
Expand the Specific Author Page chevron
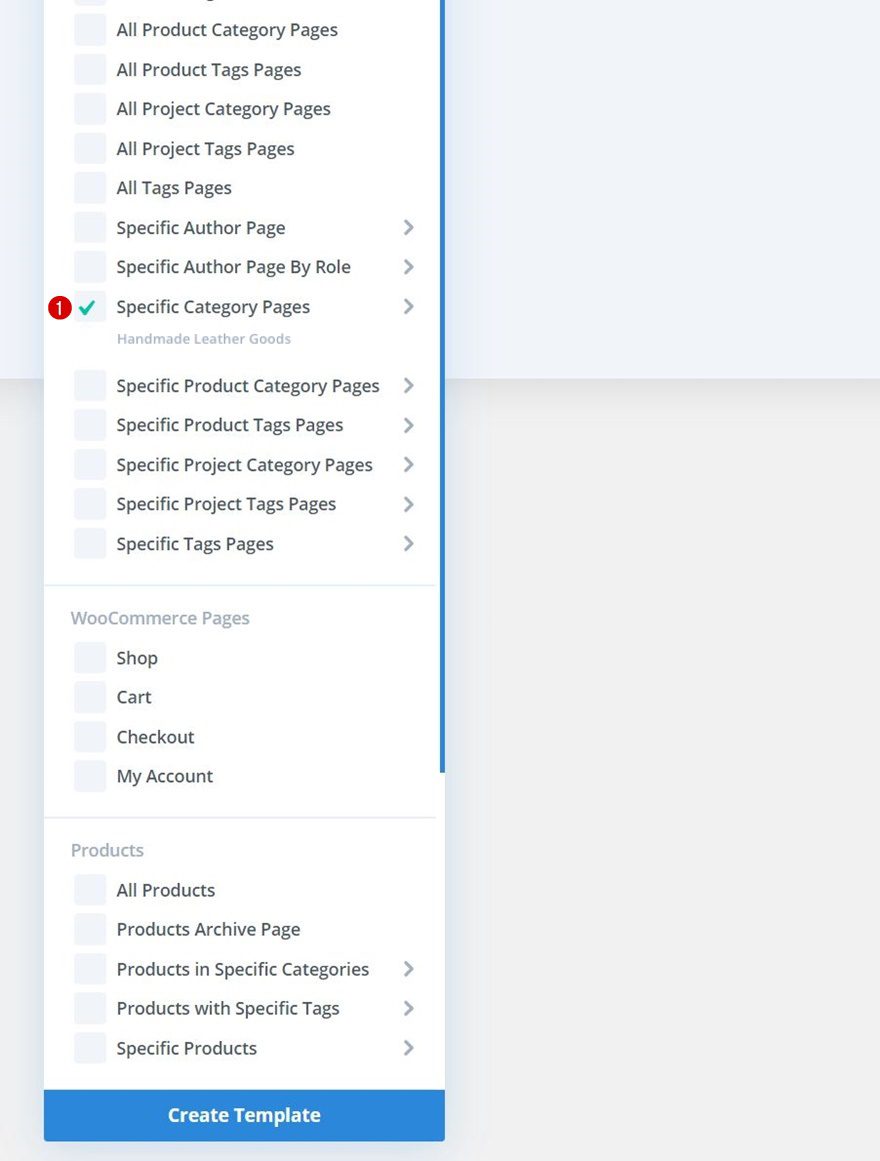[x=408, y=227]
